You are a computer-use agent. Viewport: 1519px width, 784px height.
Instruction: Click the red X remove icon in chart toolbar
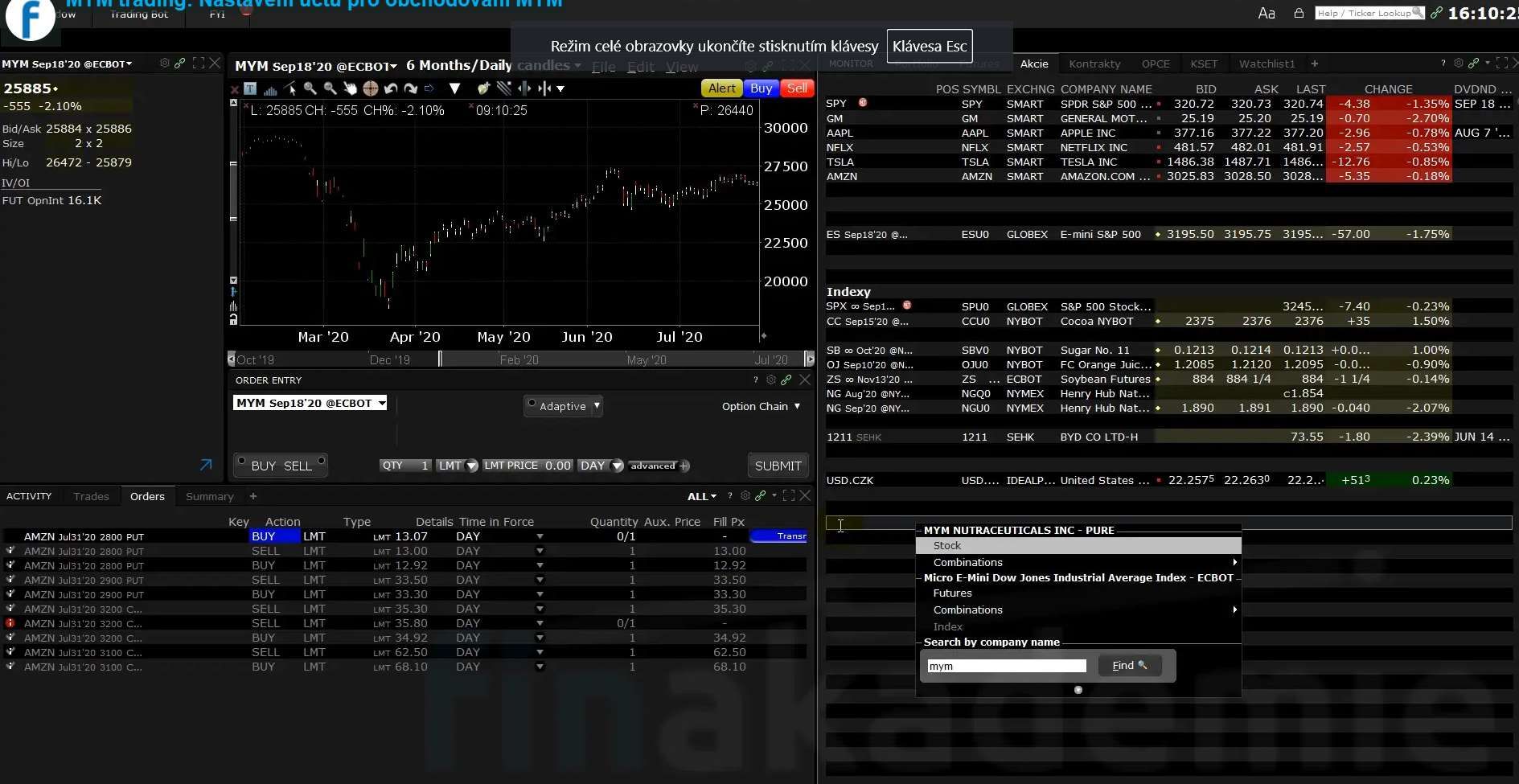pos(235,89)
